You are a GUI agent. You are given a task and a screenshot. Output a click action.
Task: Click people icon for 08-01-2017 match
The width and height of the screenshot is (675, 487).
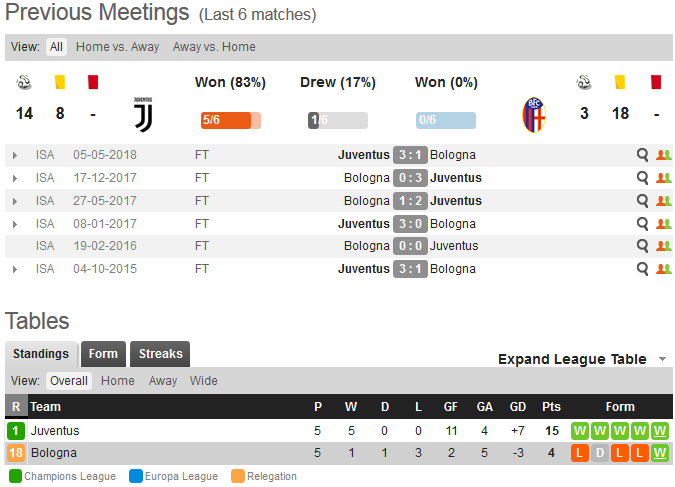(x=663, y=224)
